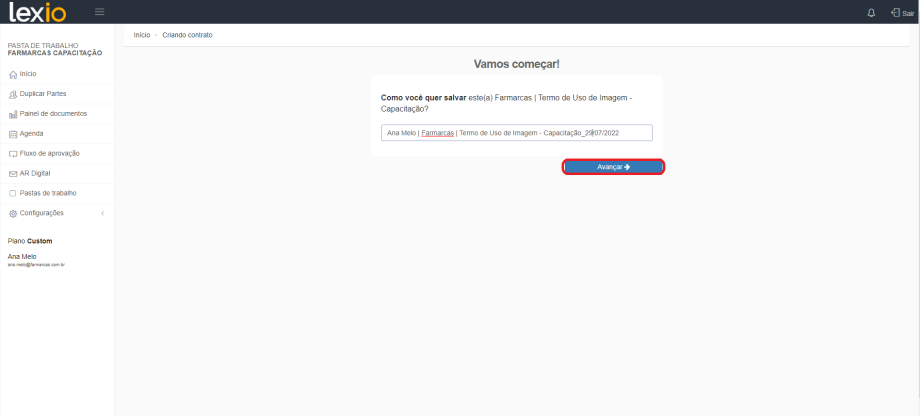The image size is (920, 416).
Task: Click the Início breadcrumb link
Action: click(x=142, y=35)
